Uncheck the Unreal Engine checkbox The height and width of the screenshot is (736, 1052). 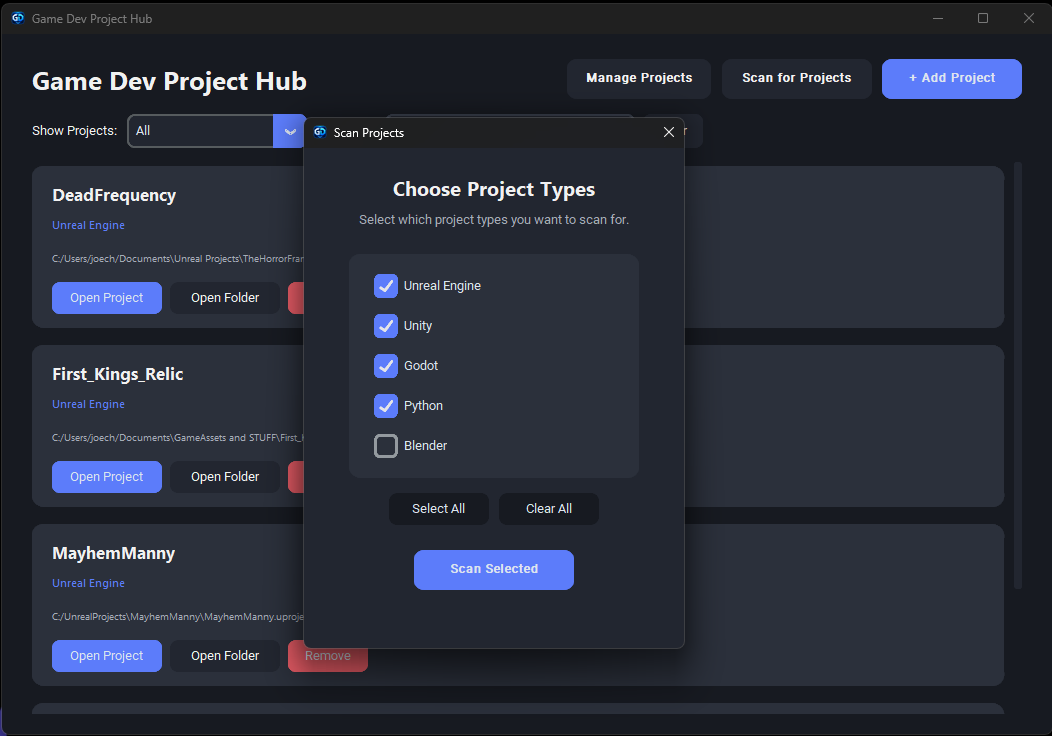coord(386,286)
